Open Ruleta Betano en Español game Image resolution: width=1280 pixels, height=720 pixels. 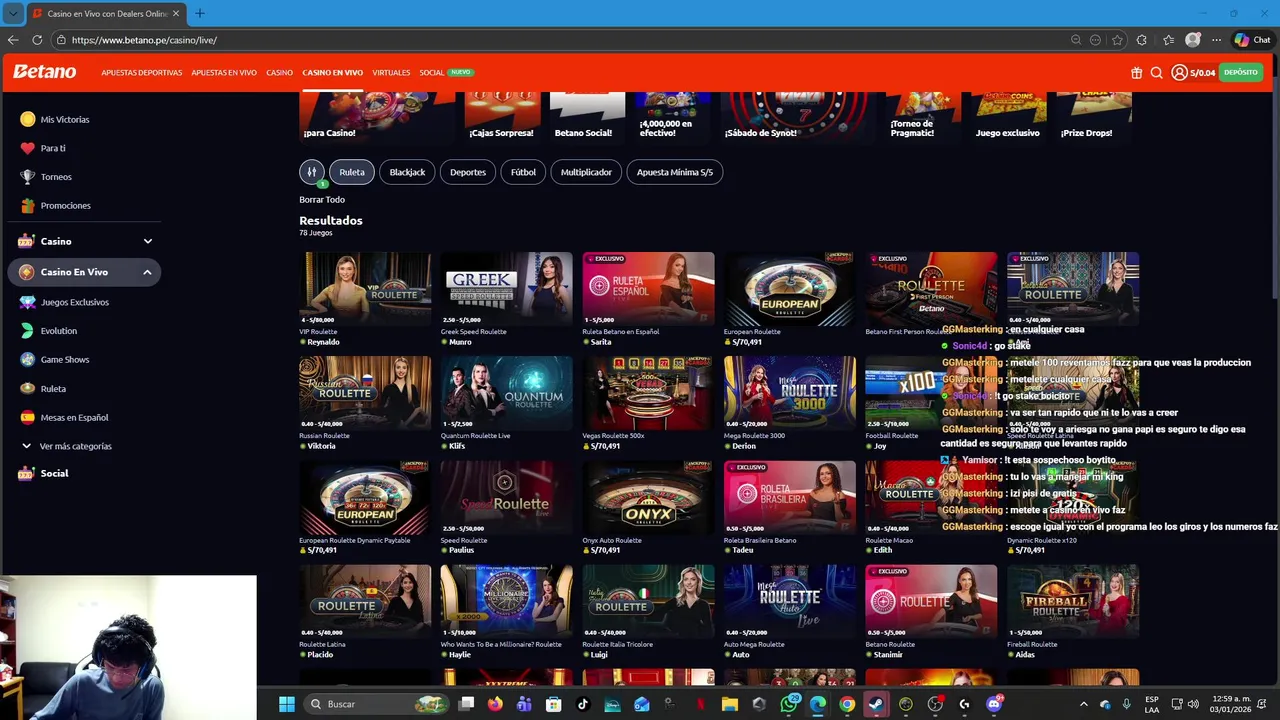[x=648, y=288]
